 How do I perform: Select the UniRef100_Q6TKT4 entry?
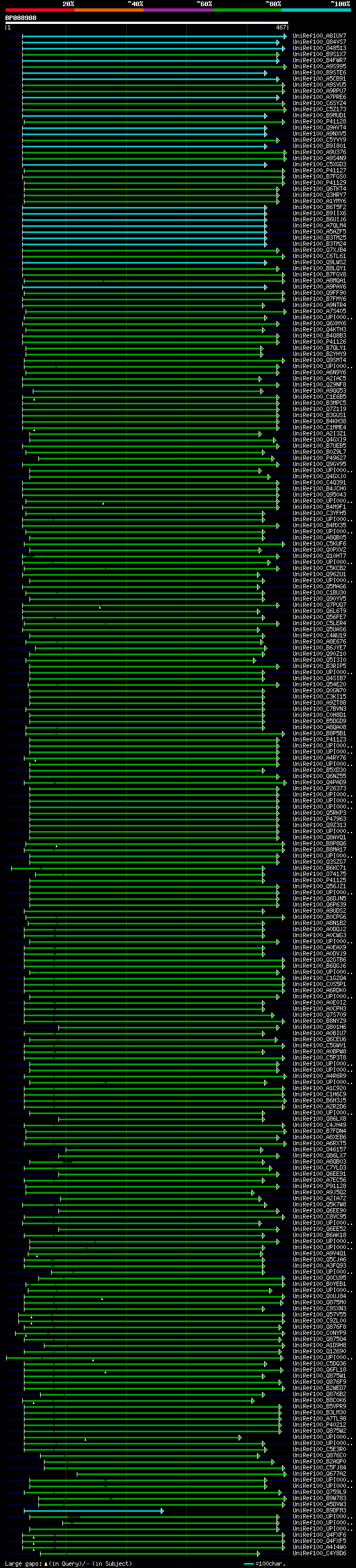click(x=319, y=189)
